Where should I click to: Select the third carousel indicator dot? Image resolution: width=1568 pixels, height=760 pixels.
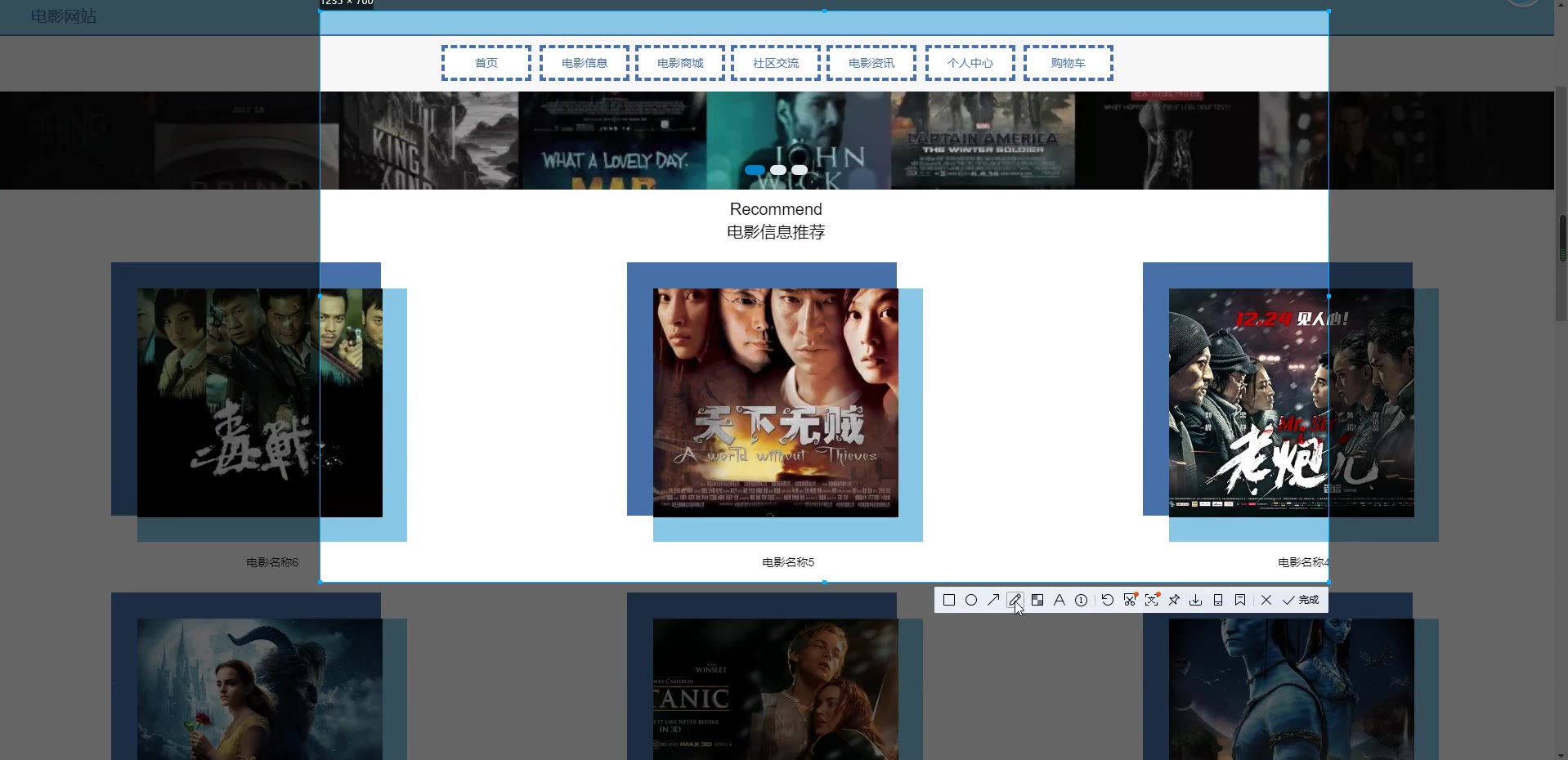tap(800, 170)
